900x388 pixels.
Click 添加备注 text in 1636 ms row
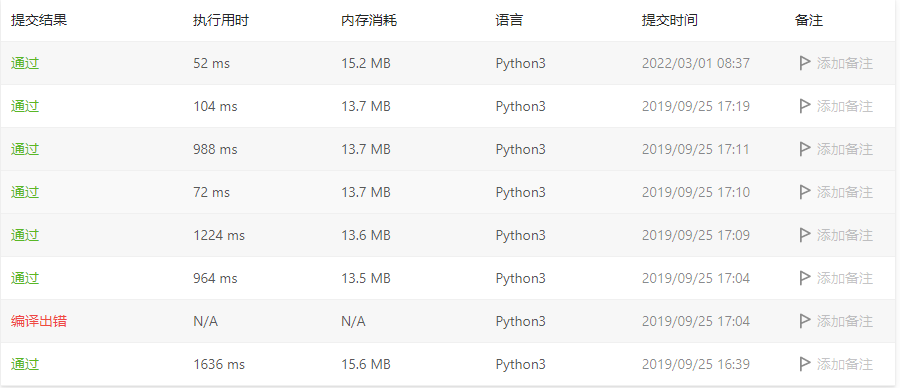(845, 364)
